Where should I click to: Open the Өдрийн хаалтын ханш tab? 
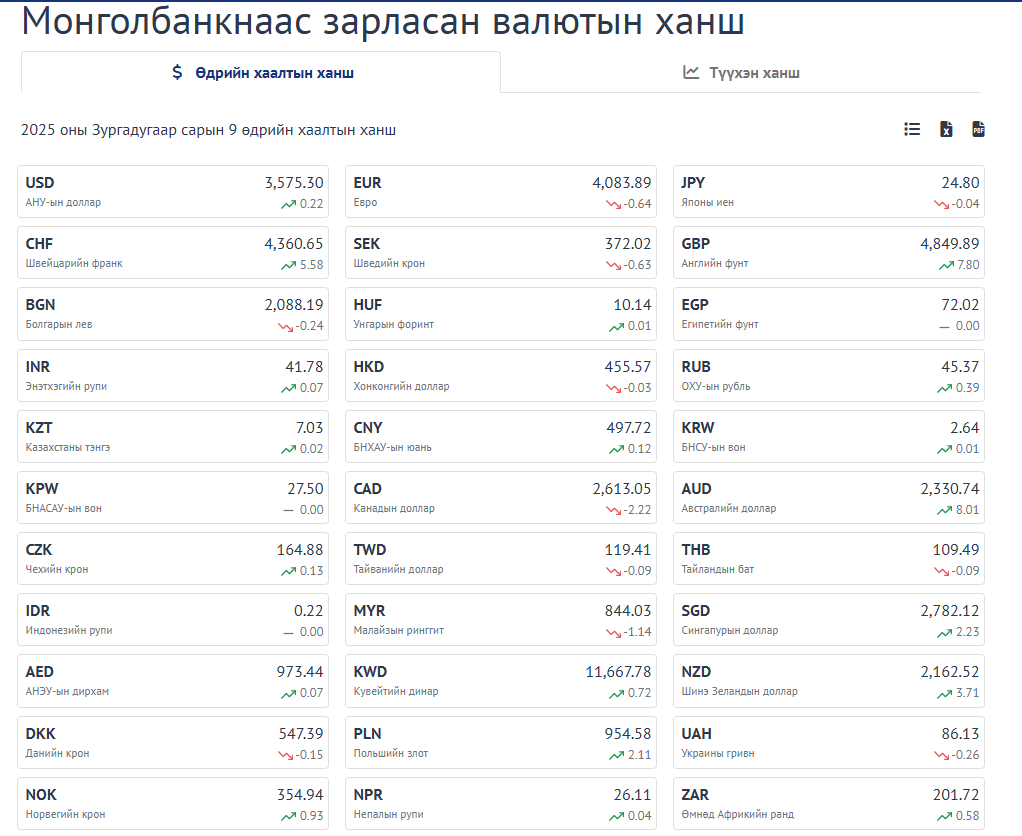pyautogui.click(x=261, y=72)
